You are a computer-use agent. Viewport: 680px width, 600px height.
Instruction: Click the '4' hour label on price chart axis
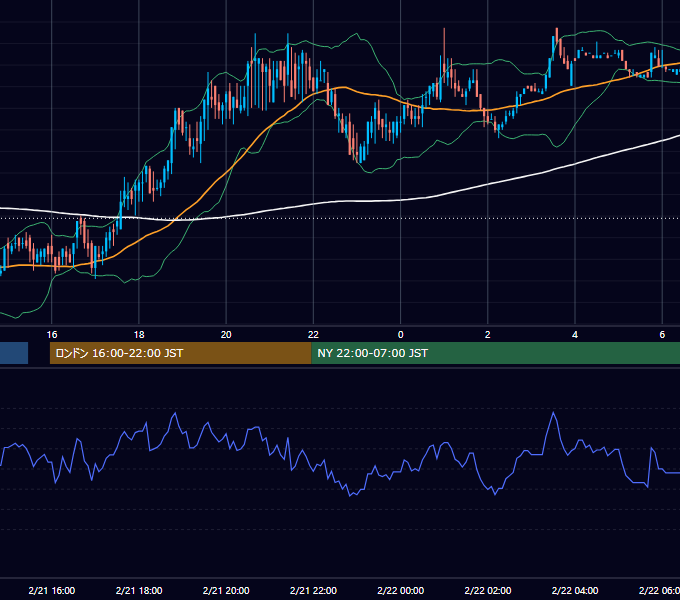pyautogui.click(x=575, y=335)
